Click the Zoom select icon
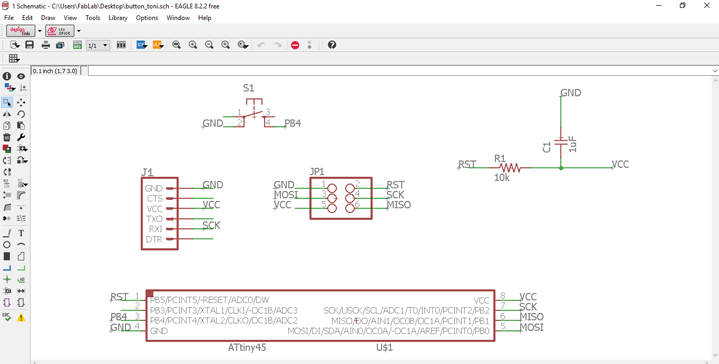The image size is (719, 364). (226, 45)
